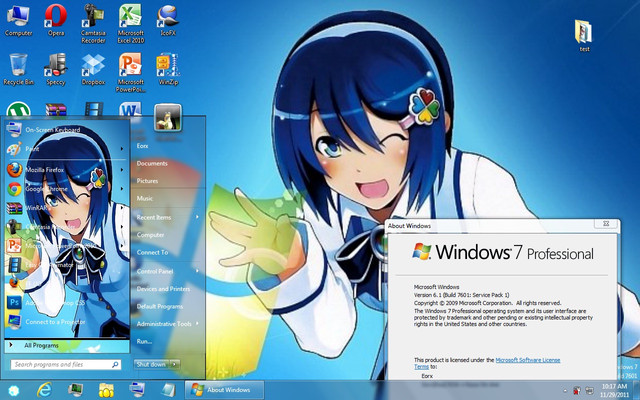Expand Paint jump list arrow
The image size is (640, 400).
point(122,149)
